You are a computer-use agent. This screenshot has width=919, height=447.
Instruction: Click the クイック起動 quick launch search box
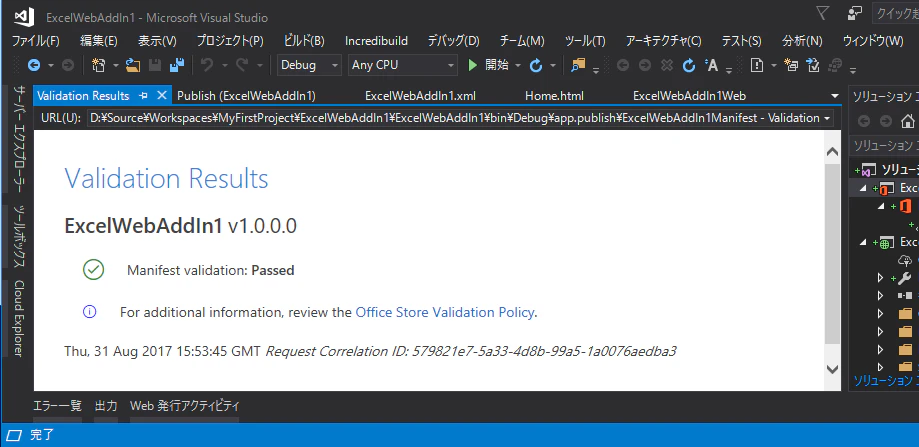(896, 13)
